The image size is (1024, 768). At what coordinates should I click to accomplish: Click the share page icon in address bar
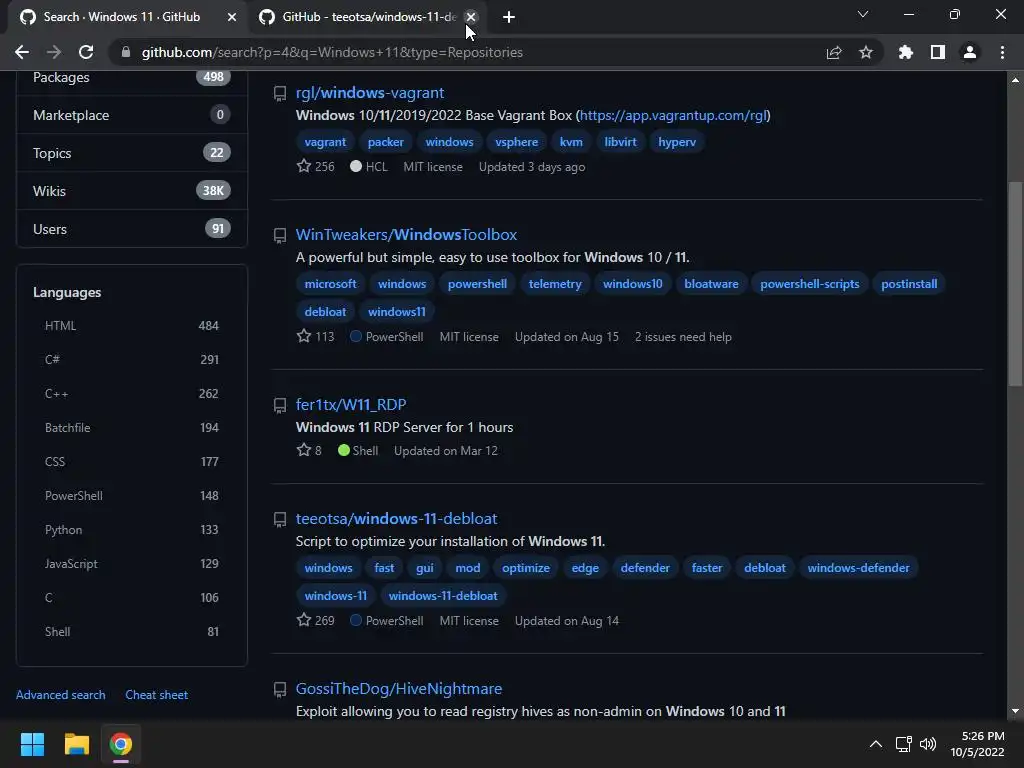click(x=834, y=52)
